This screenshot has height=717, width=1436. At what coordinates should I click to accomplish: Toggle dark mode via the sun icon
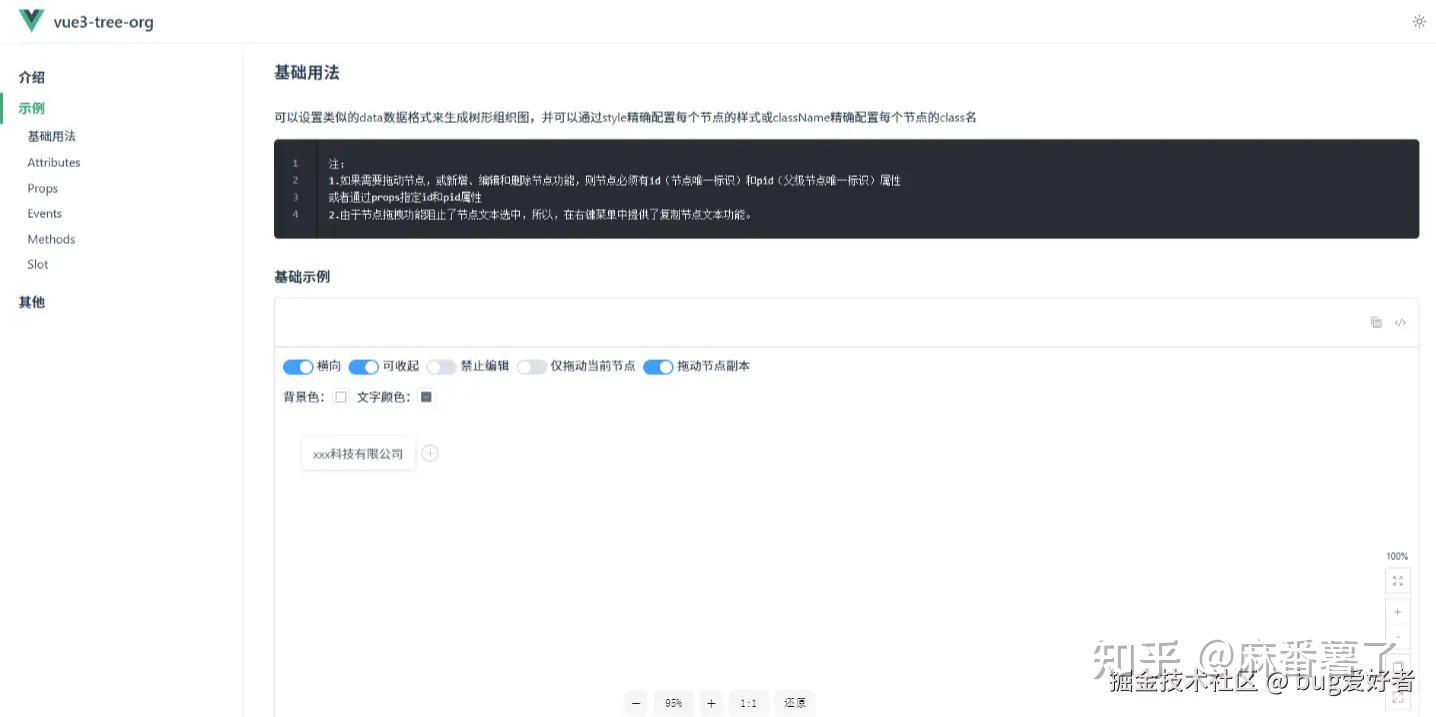tap(1419, 20)
